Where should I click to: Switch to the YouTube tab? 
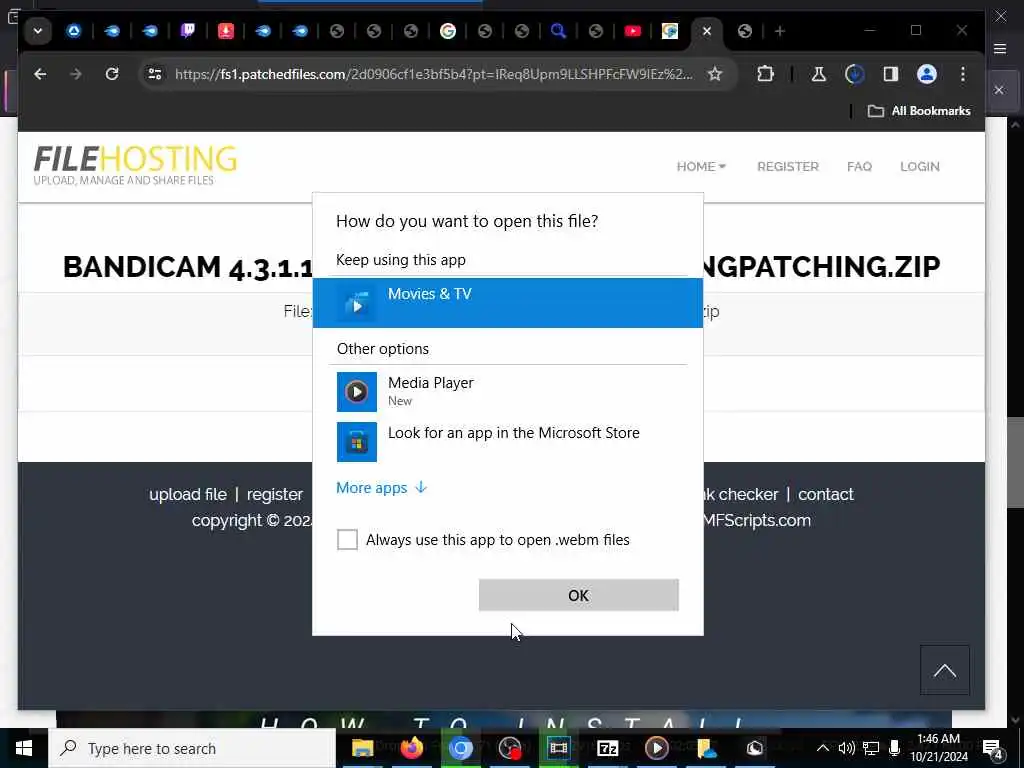(x=632, y=31)
